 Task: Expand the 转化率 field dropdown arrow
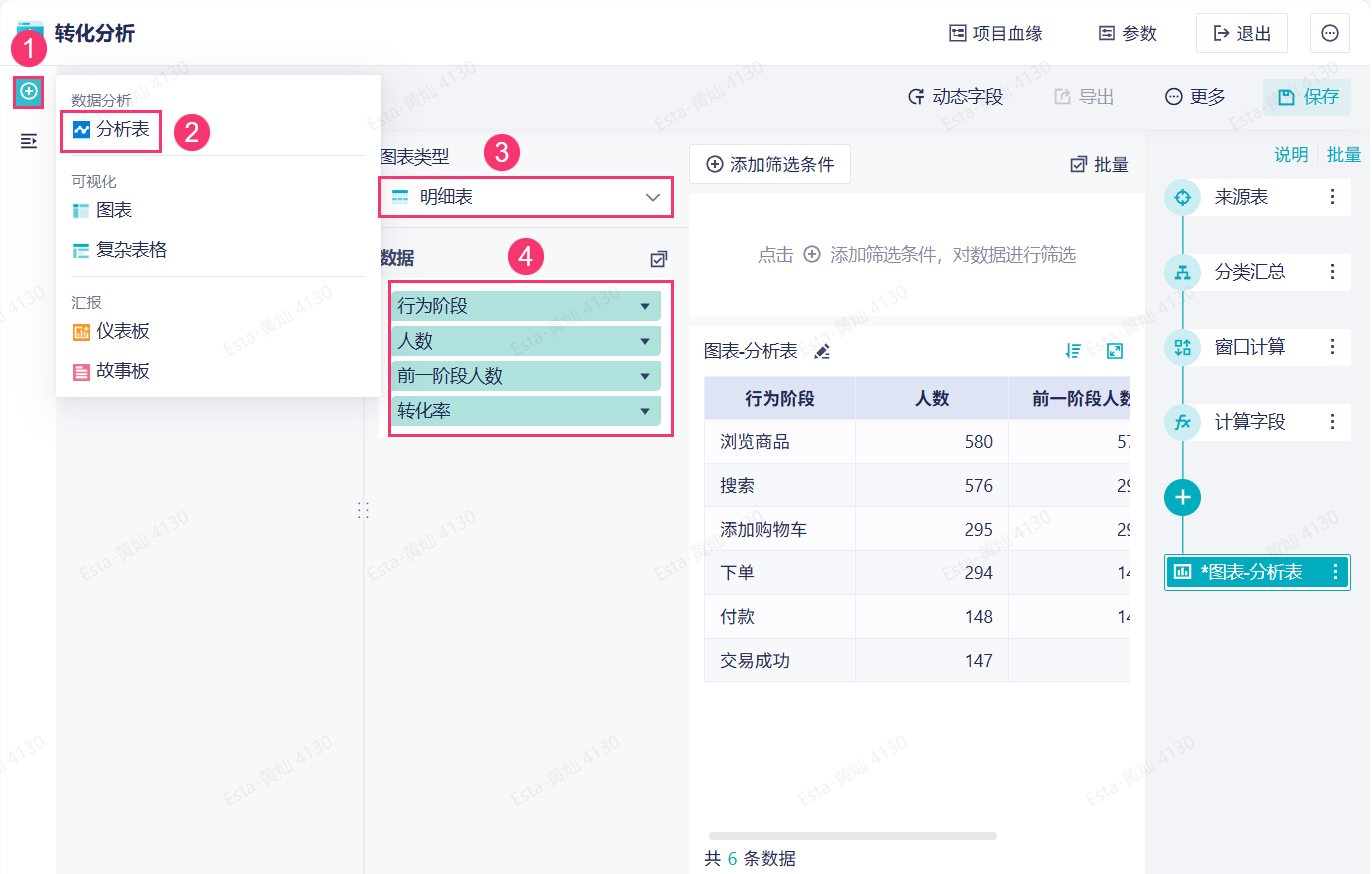point(645,411)
